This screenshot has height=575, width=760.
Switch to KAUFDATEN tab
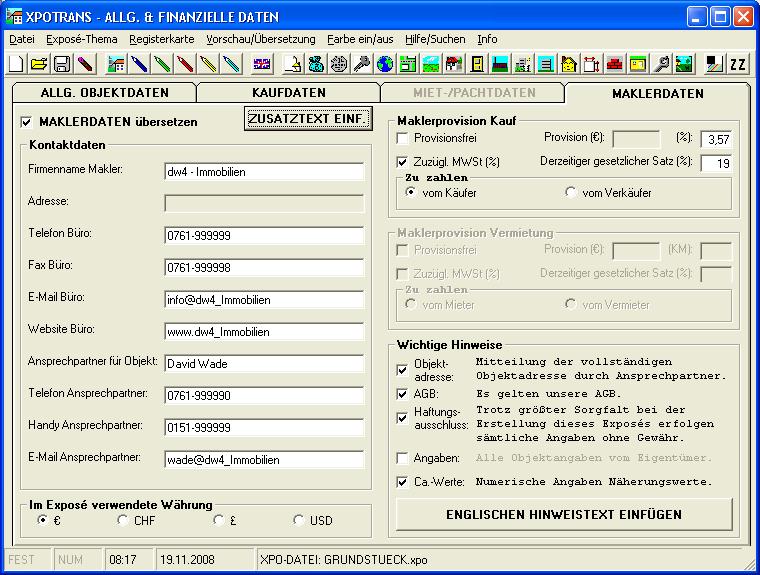[x=289, y=93]
